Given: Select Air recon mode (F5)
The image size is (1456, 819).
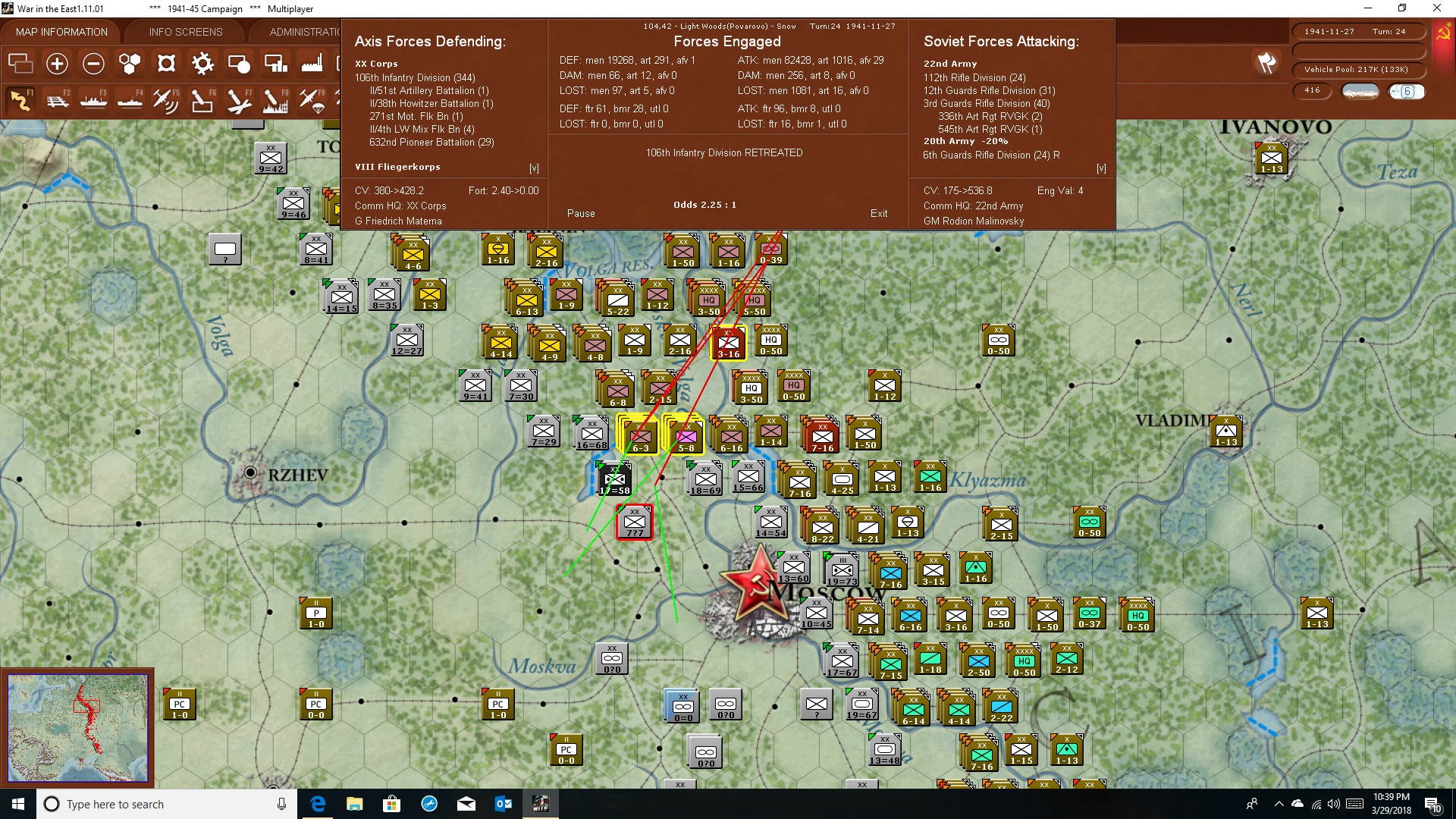Looking at the screenshot, I should (166, 100).
